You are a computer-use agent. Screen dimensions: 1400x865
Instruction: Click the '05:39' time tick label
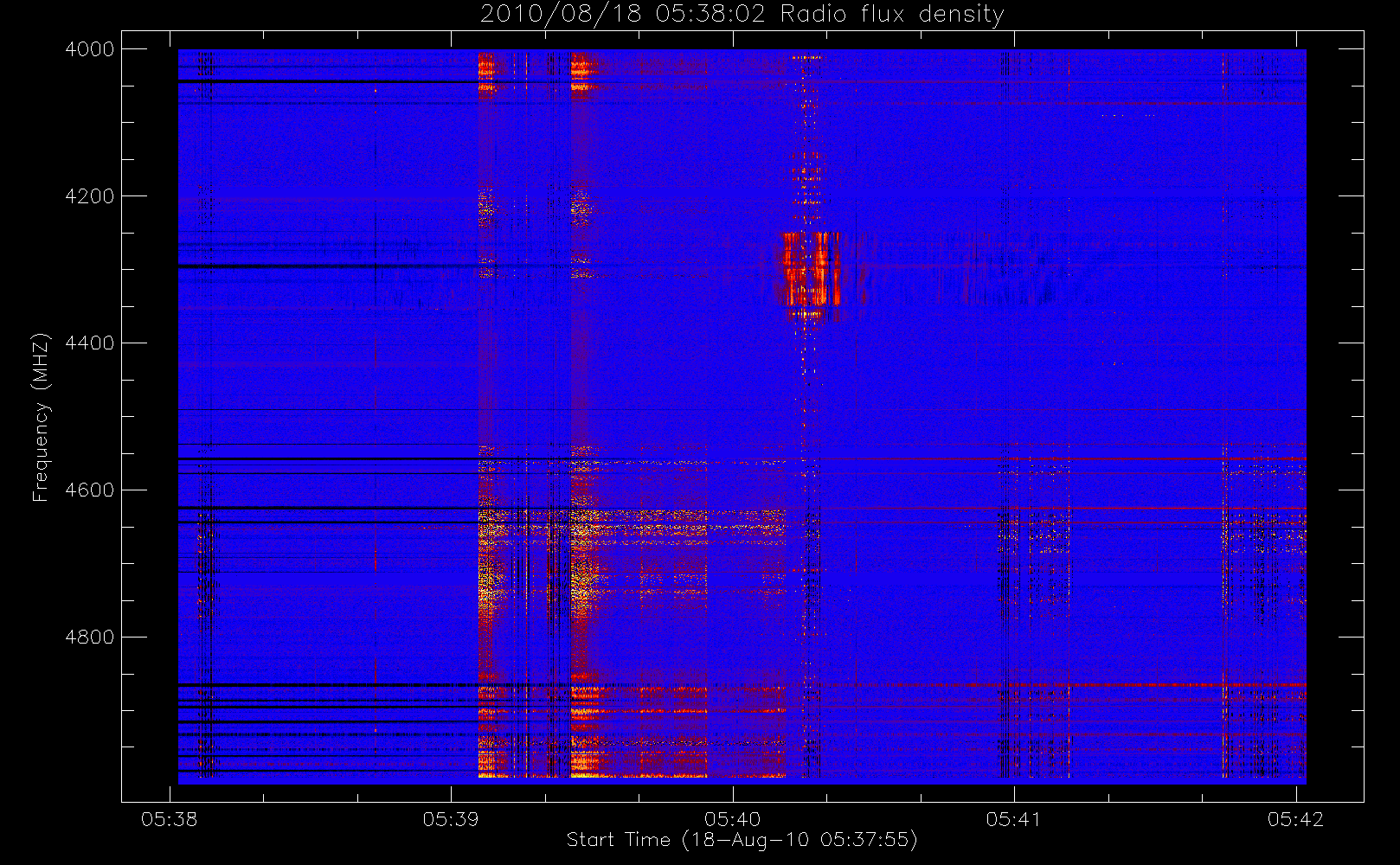(x=451, y=819)
